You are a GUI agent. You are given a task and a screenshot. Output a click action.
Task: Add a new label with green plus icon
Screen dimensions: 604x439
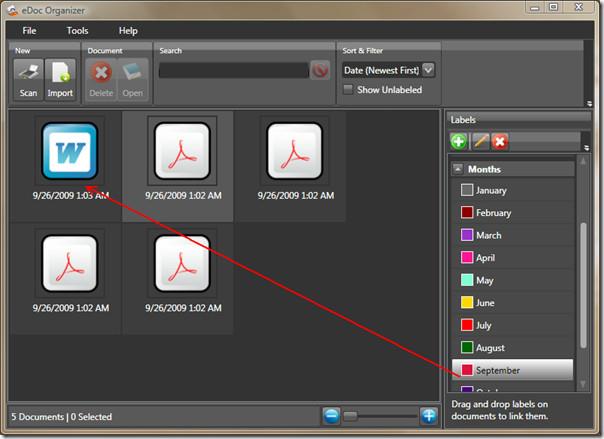point(461,142)
